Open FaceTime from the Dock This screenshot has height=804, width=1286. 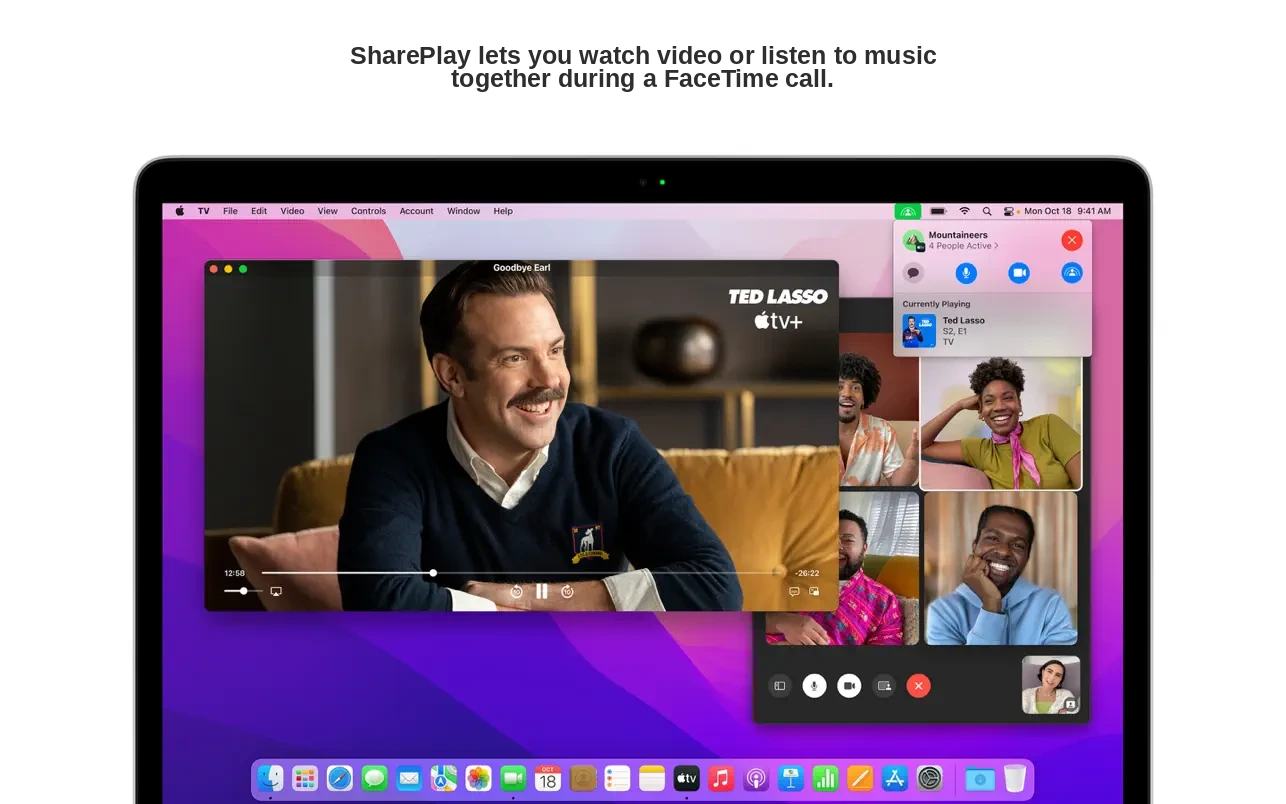pos(513,778)
